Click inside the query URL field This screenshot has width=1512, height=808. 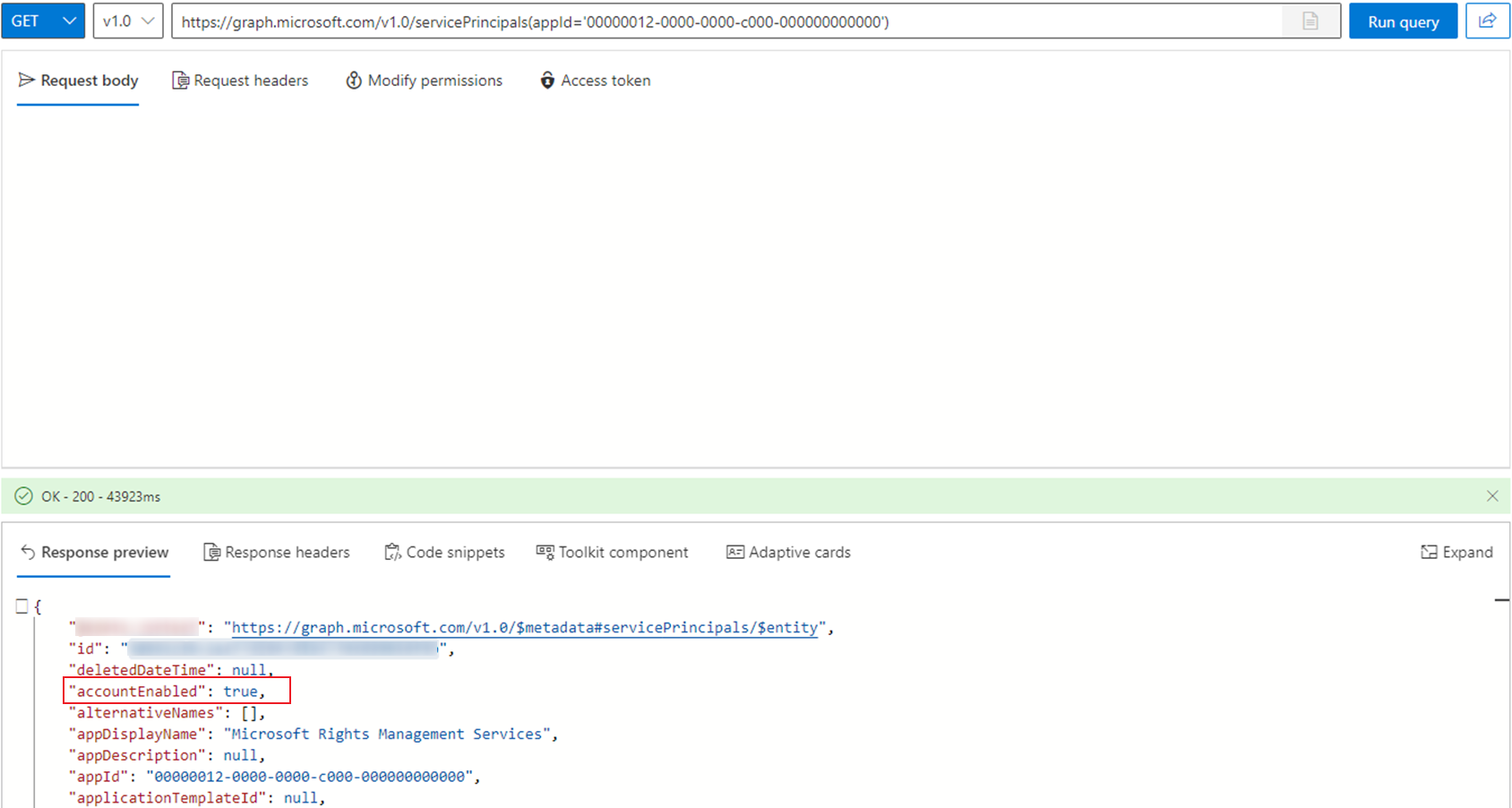(x=717, y=21)
